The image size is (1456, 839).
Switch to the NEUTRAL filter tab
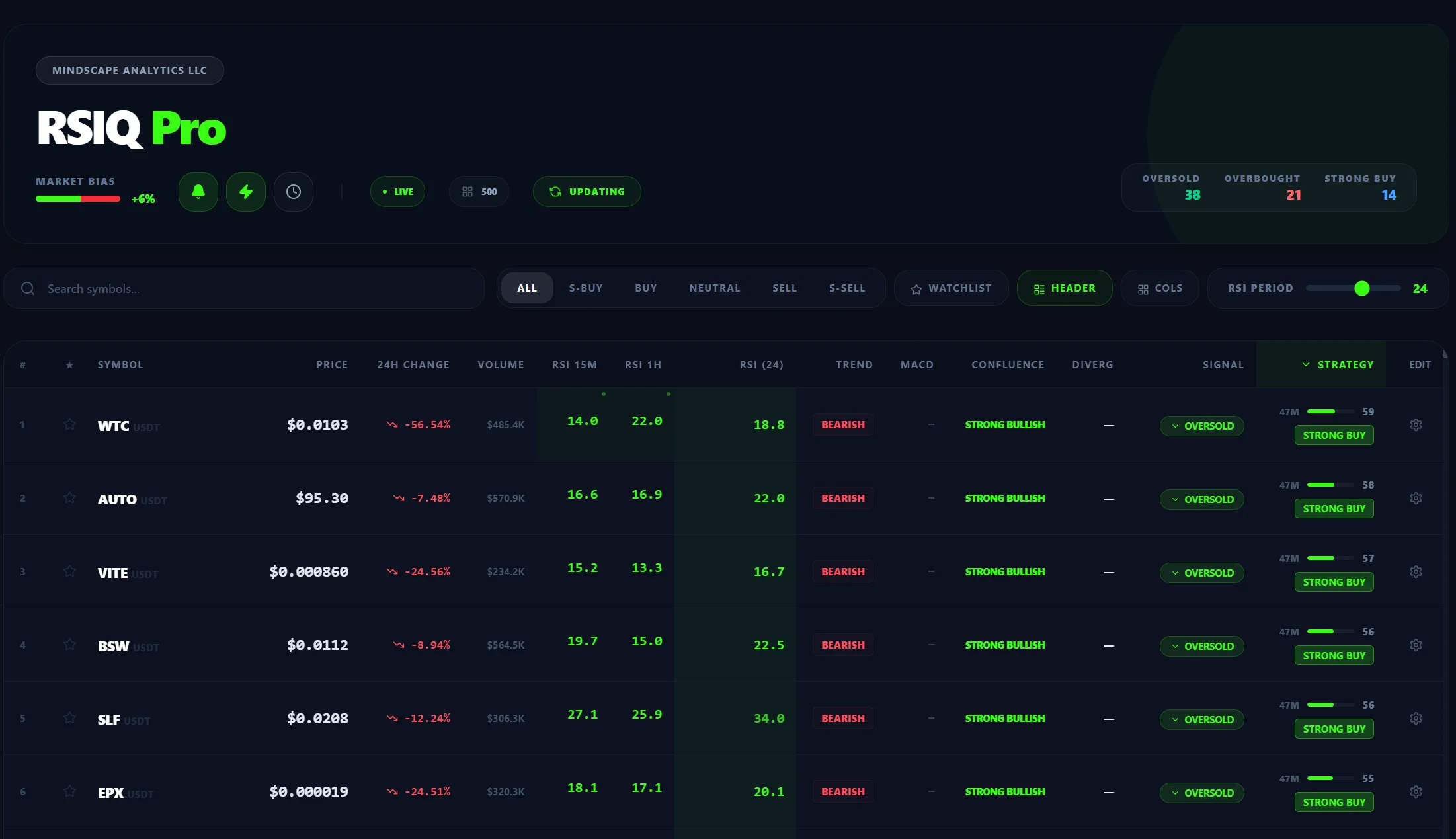coord(715,288)
